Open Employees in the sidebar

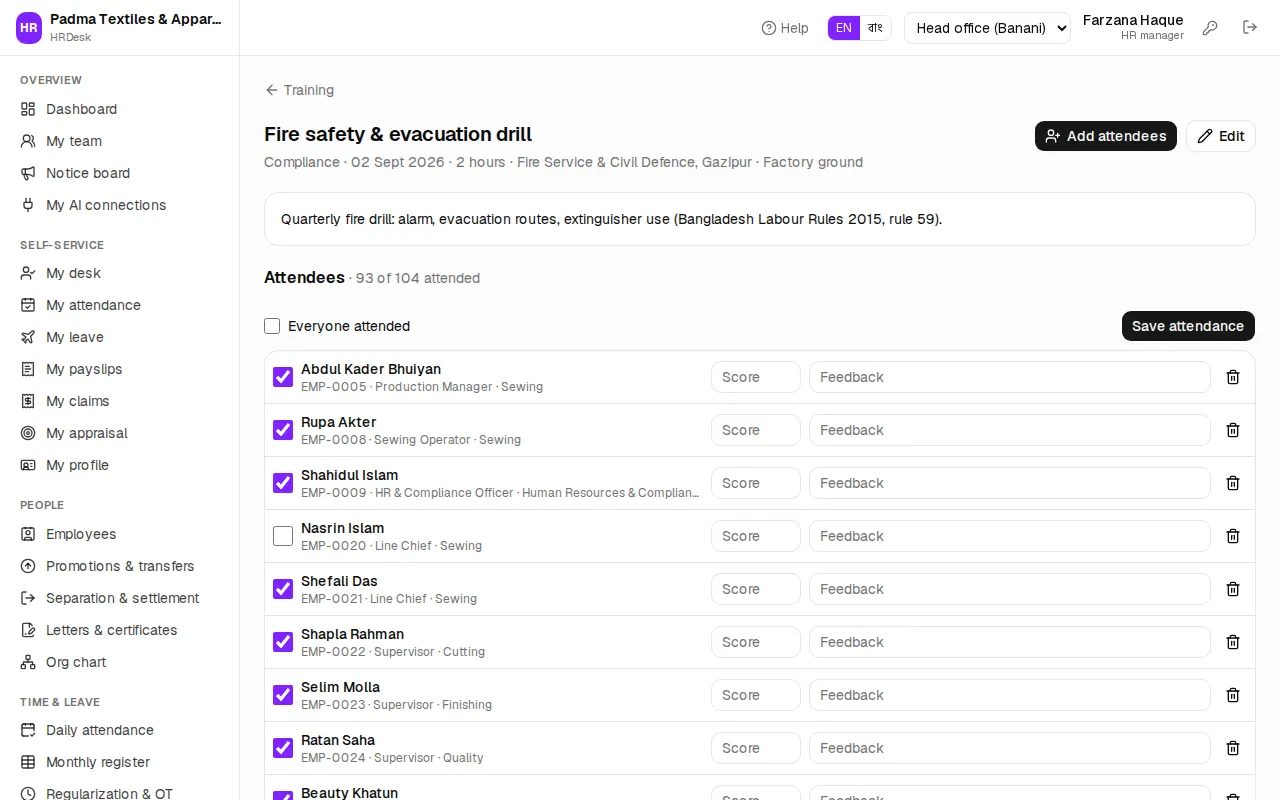coord(119,534)
